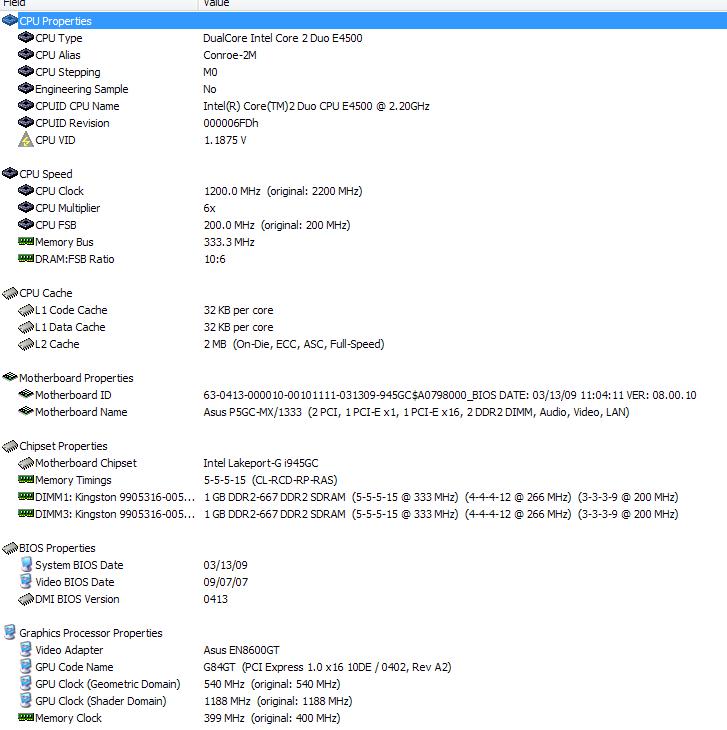The height and width of the screenshot is (730, 727).
Task: Click the L2 Cache value 2 MB (On-Die...)
Action: tap(294, 344)
